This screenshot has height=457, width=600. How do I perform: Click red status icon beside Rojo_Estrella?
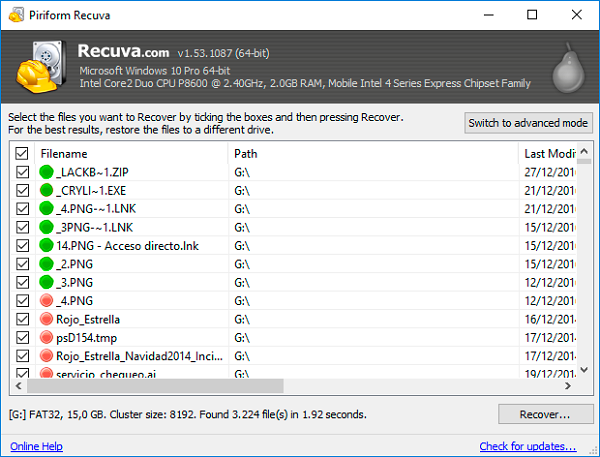(x=46, y=319)
